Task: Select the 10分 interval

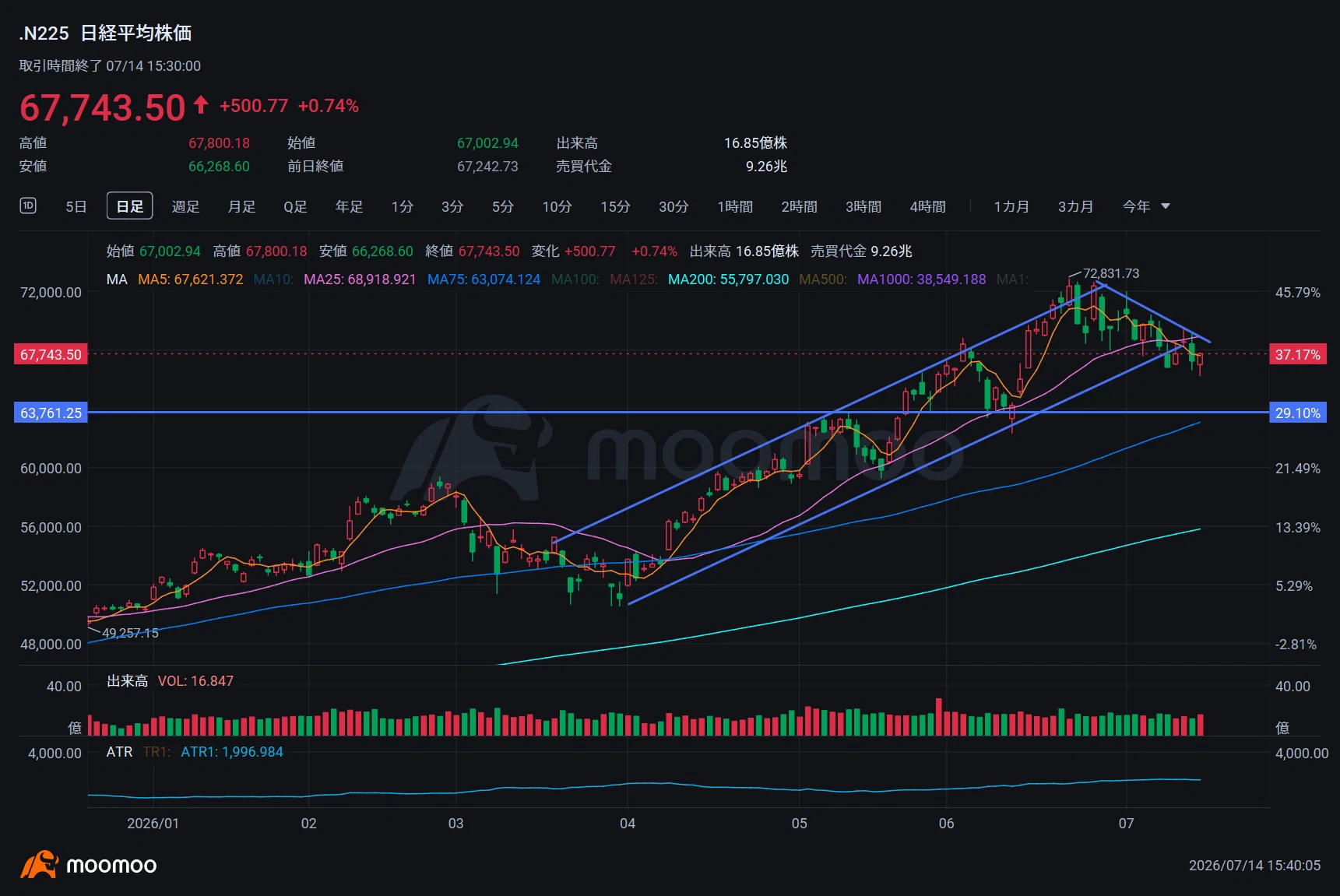Action: [557, 206]
